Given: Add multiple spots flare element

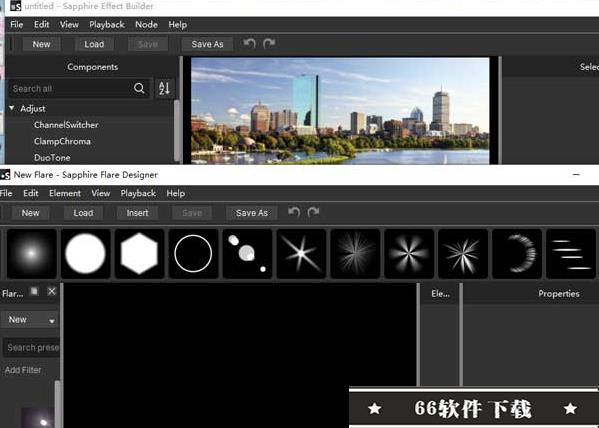Looking at the screenshot, I should point(247,253).
